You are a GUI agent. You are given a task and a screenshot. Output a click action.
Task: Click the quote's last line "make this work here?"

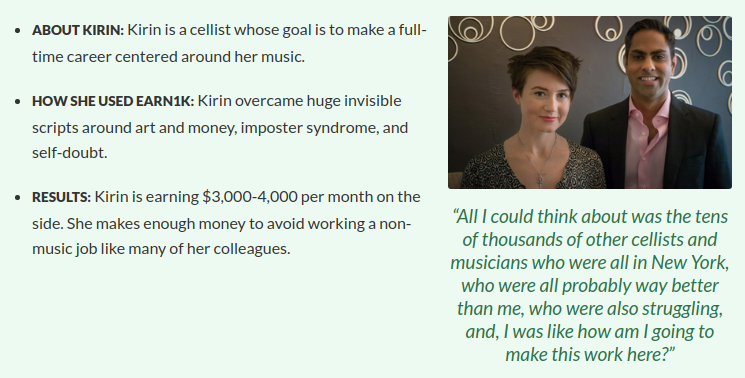590,354
